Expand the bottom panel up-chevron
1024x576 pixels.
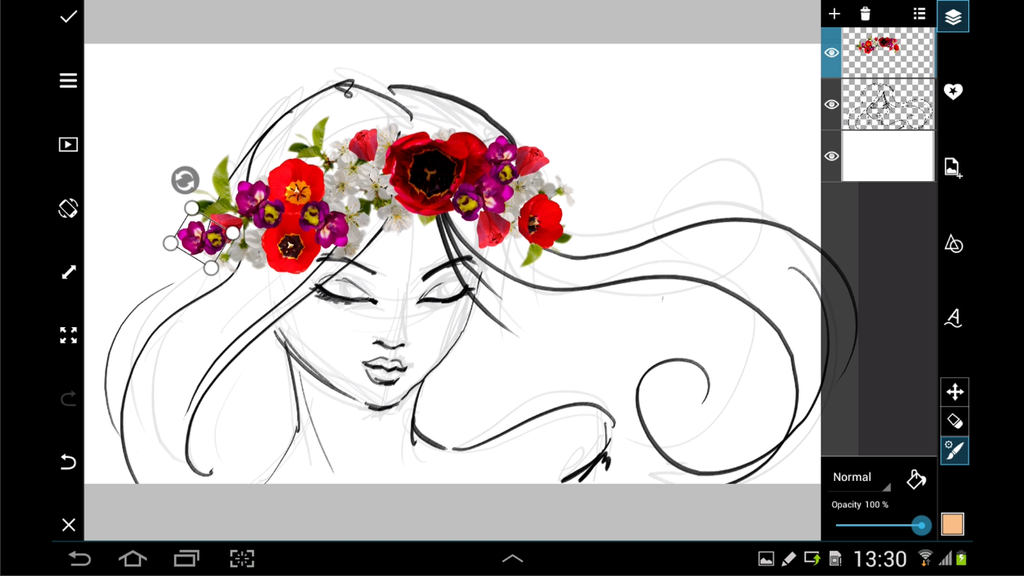coord(513,559)
